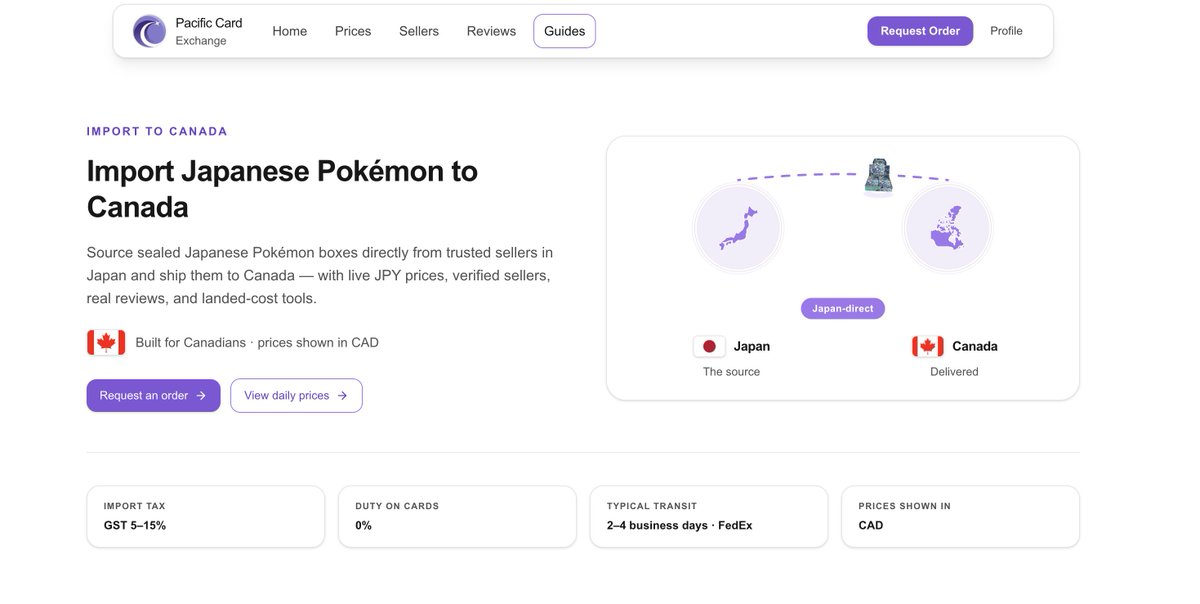The height and width of the screenshot is (604, 1200).
Task: Click the Japan-direct badge
Action: 843,309
